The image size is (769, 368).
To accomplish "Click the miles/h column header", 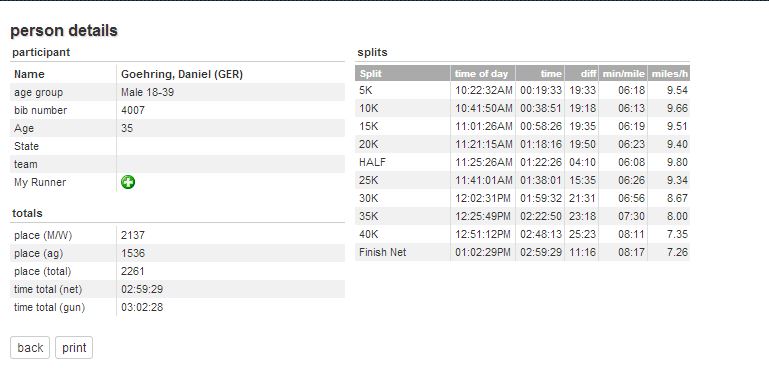I will click(x=669, y=74).
